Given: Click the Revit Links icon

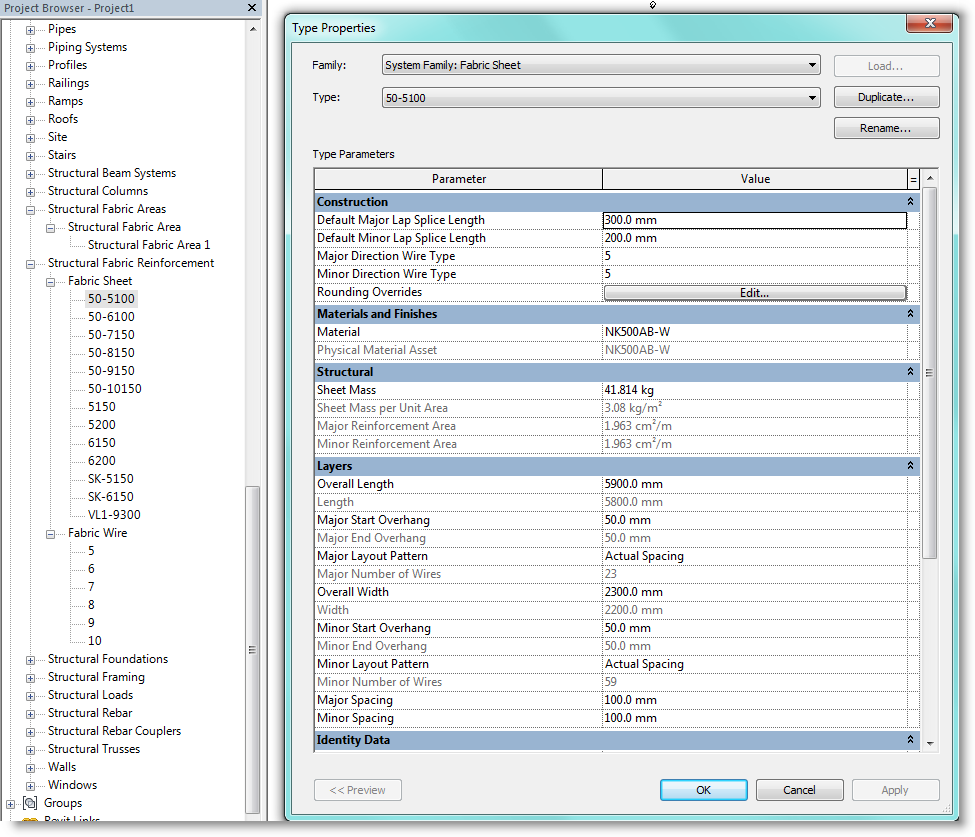Looking at the screenshot, I should [30, 820].
